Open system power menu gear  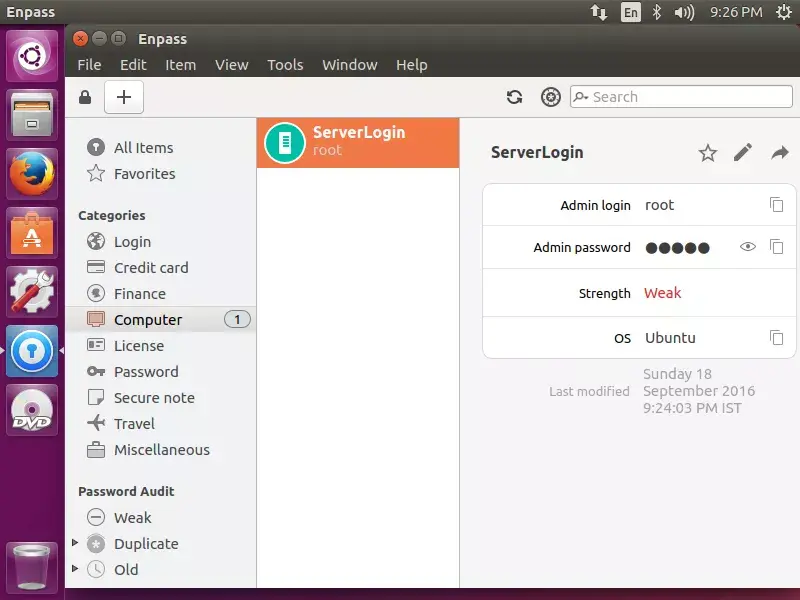point(784,12)
